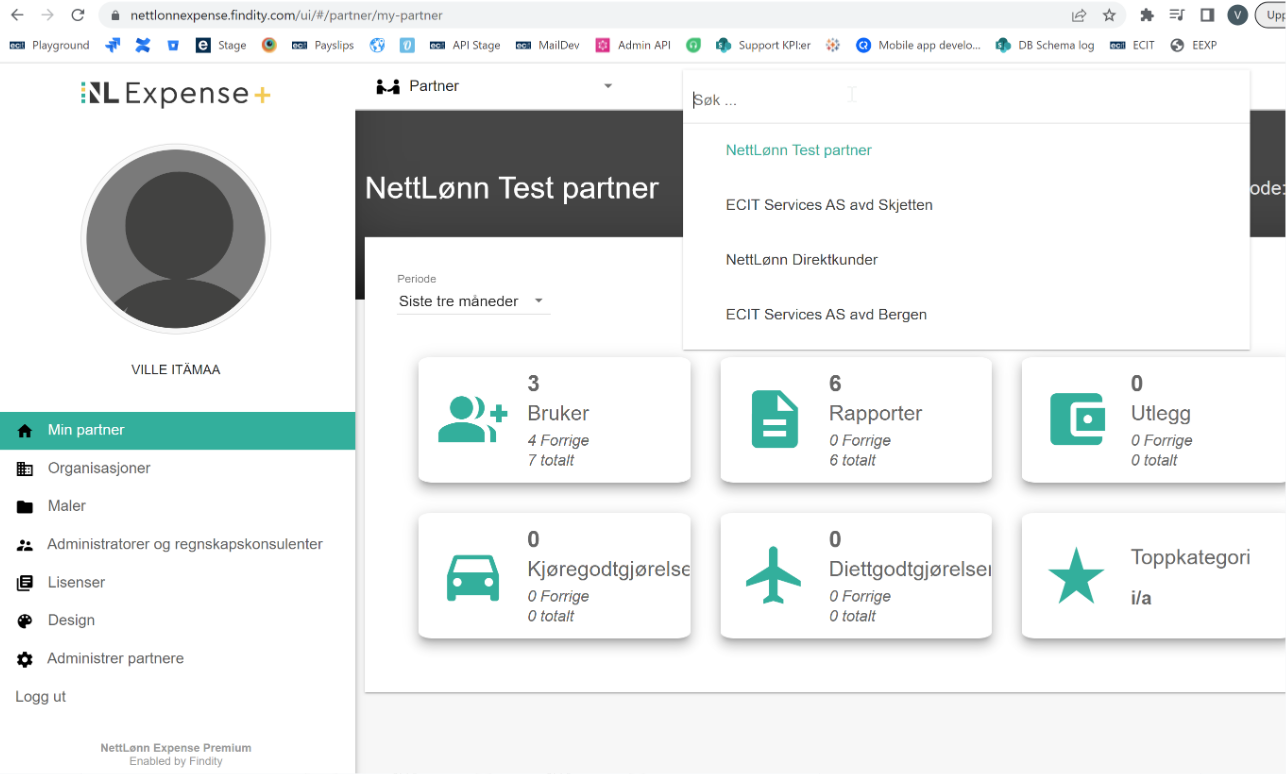
Task: Click the Søk search field
Action: click(x=966, y=101)
